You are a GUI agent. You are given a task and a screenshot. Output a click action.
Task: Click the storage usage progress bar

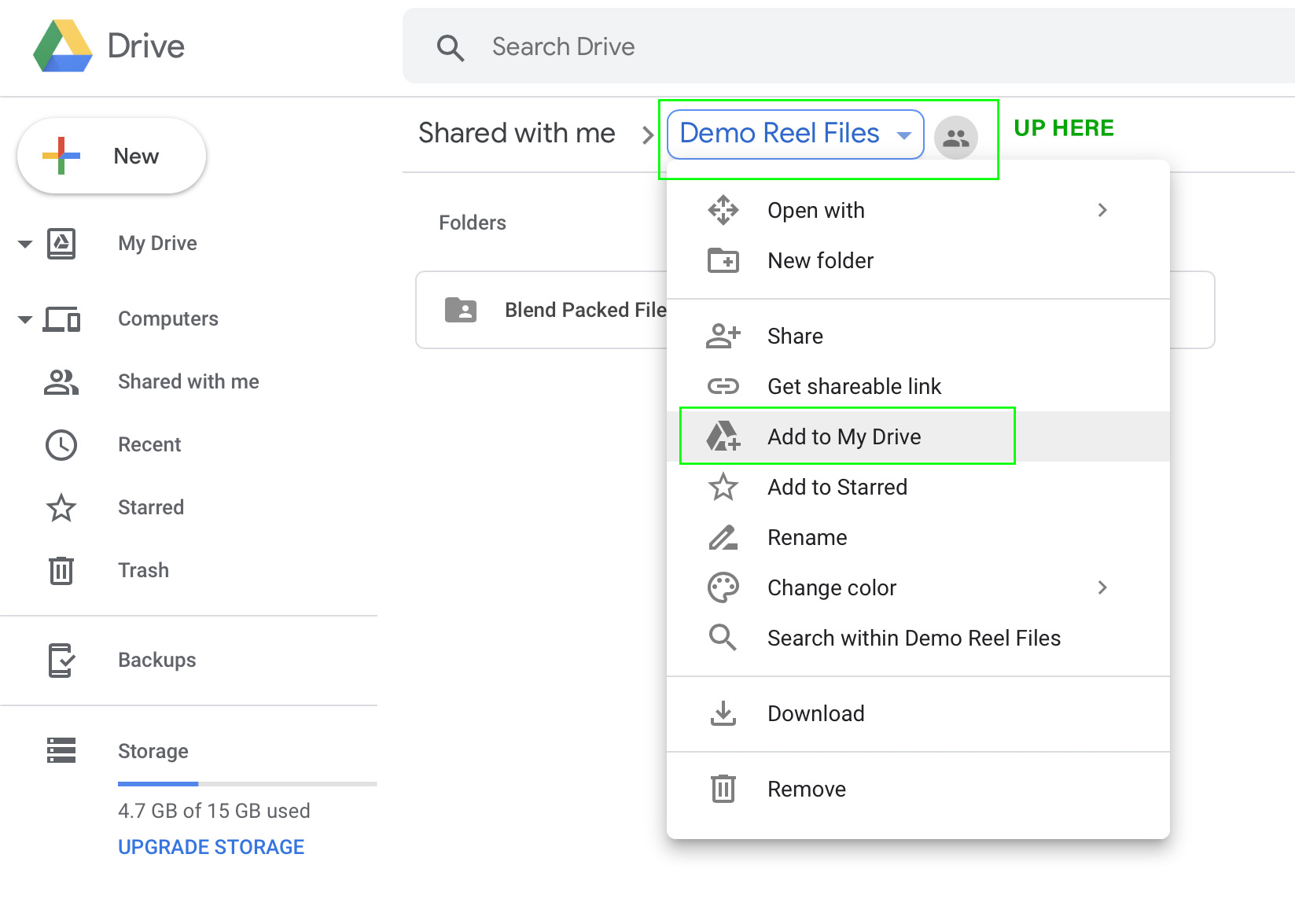(248, 784)
